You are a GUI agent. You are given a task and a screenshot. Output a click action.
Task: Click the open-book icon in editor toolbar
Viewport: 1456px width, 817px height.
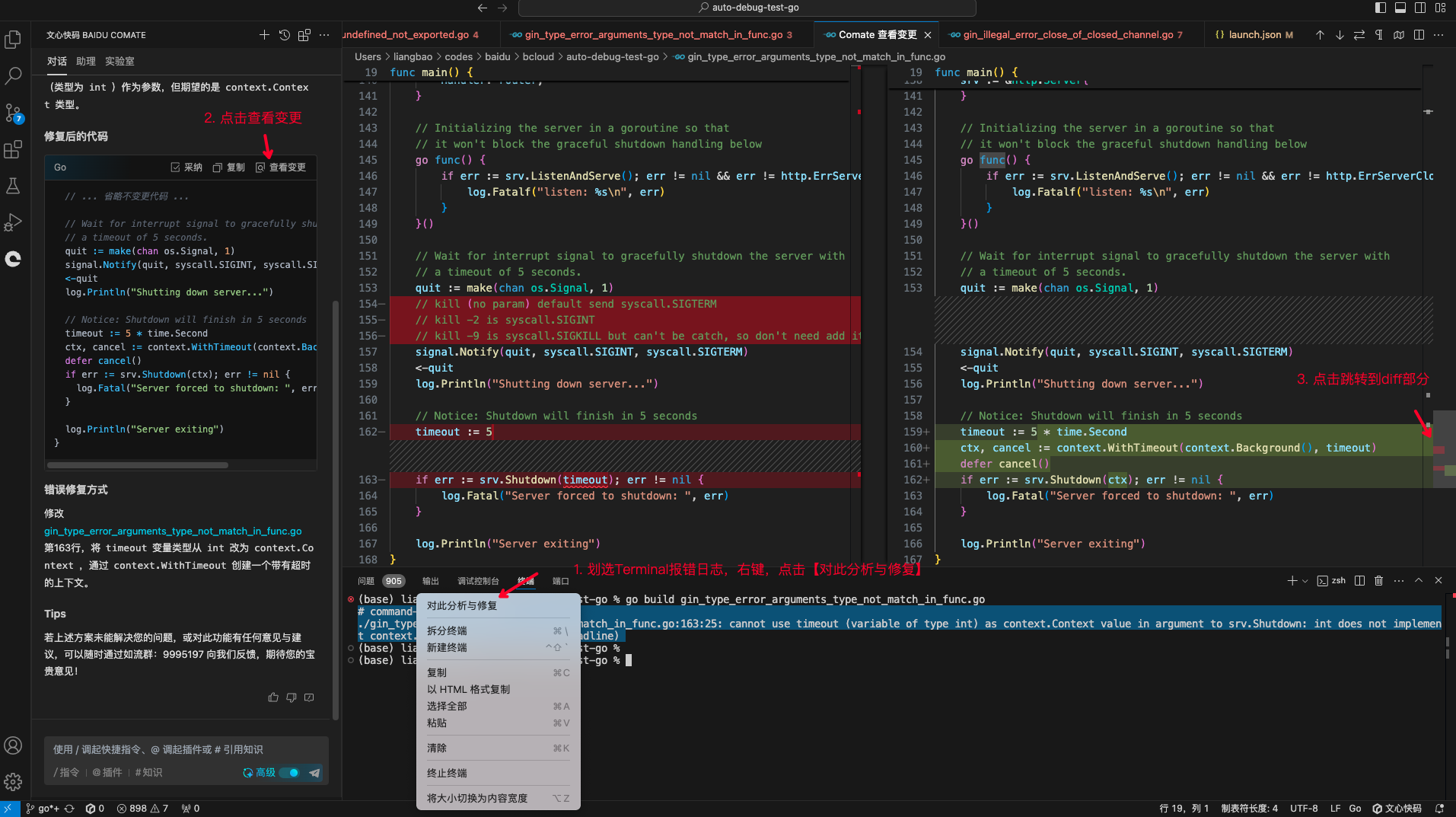click(1399, 35)
